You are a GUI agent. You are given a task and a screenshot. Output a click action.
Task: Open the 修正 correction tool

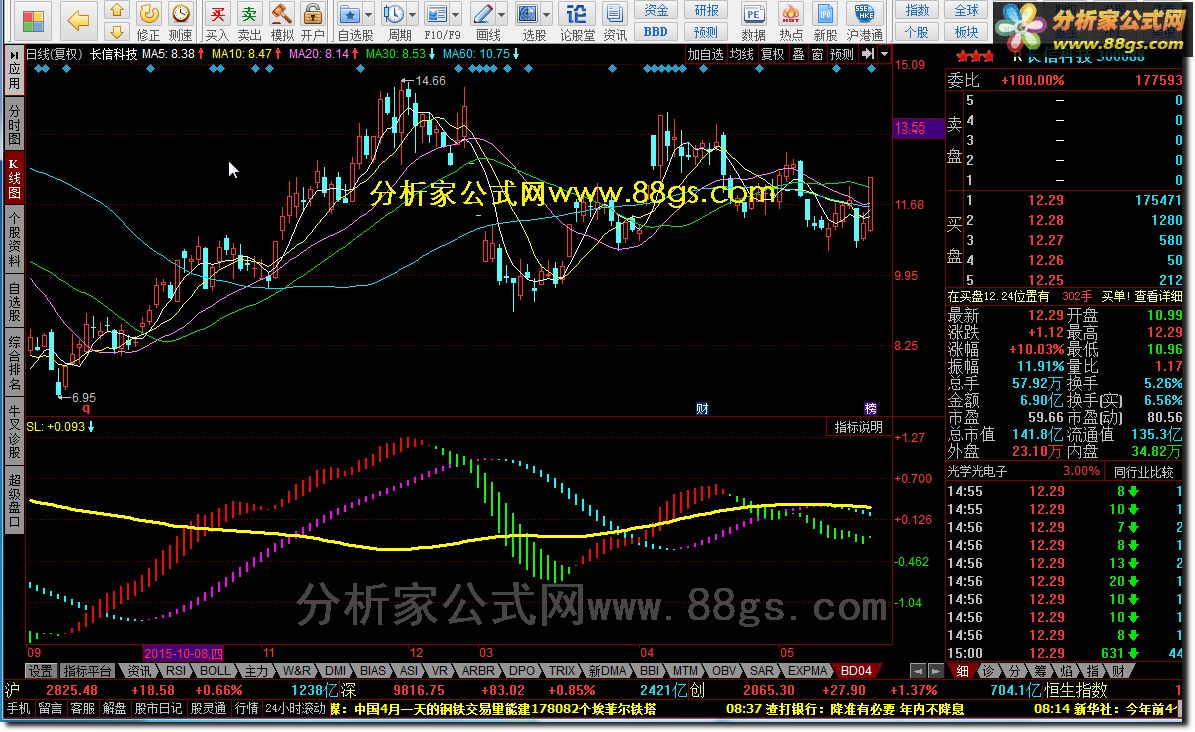tap(149, 14)
